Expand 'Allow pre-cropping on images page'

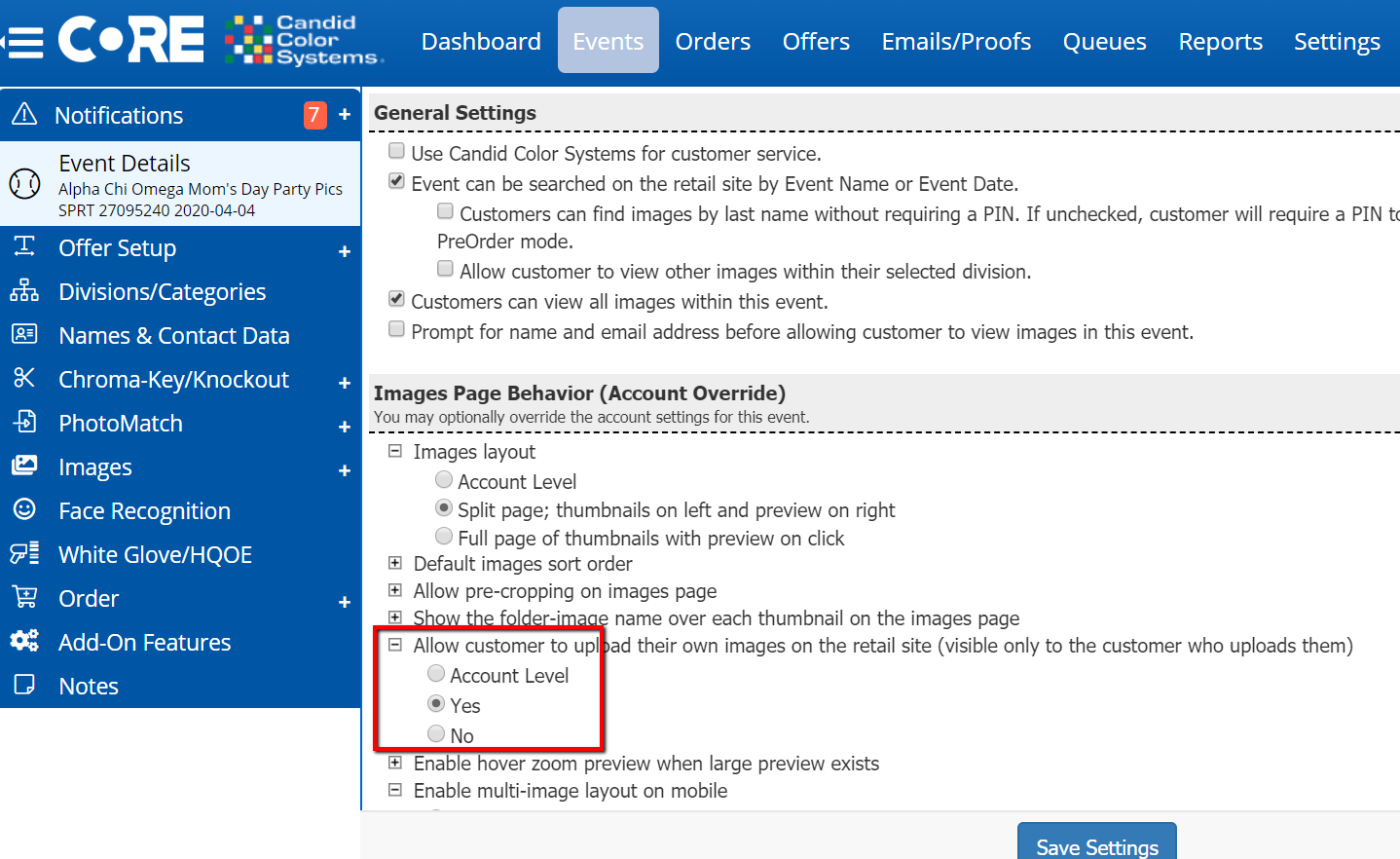(395, 590)
